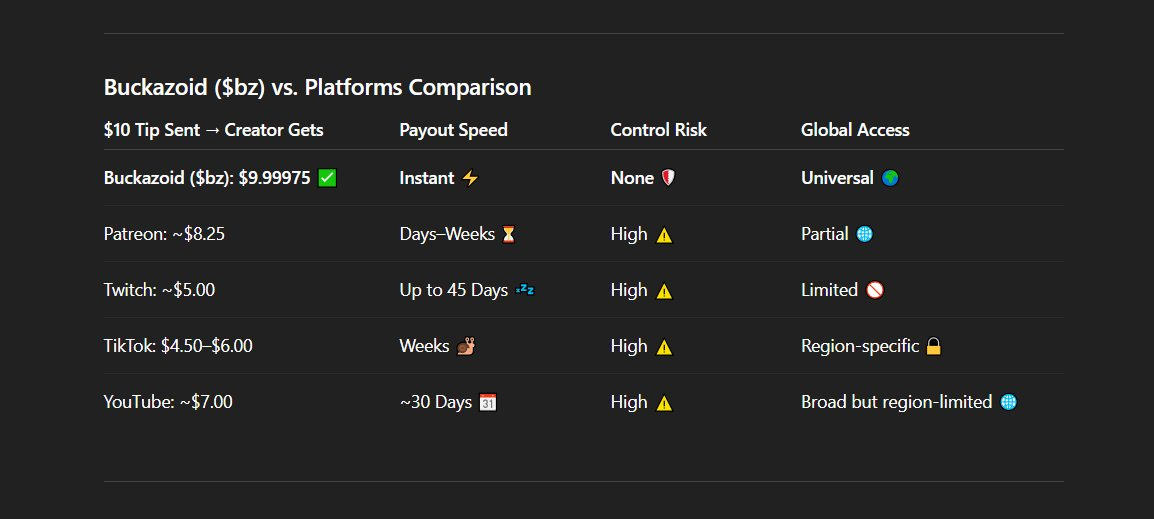This screenshot has width=1154, height=519.
Task: Click the zzz emoji after Up to 45 Days
Action: pos(525,290)
